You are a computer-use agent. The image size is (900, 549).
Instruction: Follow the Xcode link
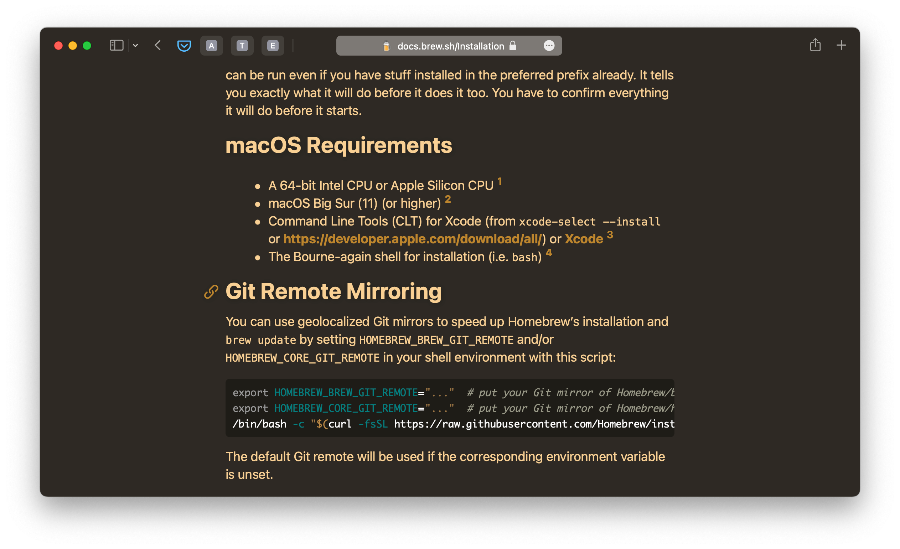(x=584, y=239)
